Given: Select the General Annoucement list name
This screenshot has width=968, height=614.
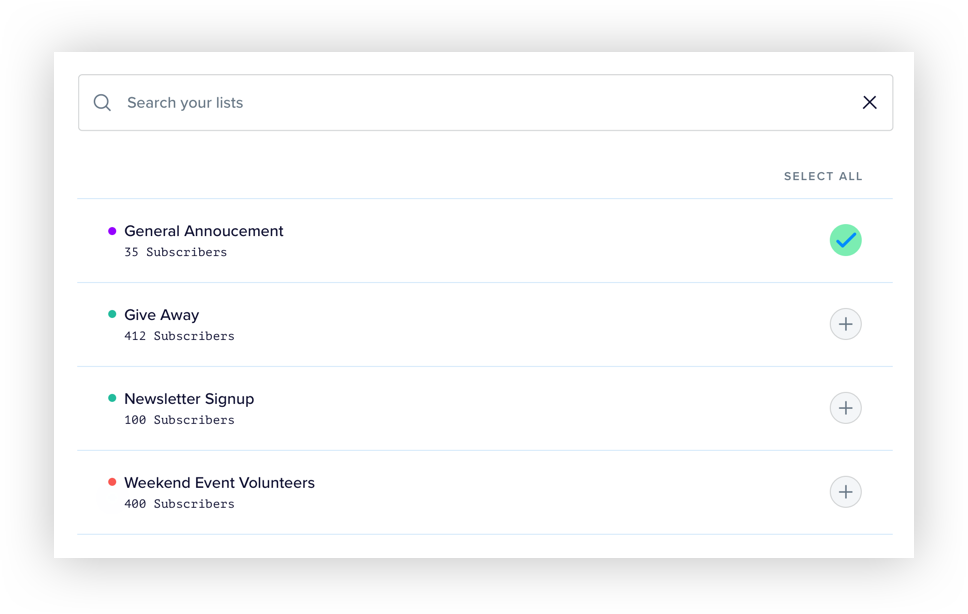Looking at the screenshot, I should click(204, 231).
